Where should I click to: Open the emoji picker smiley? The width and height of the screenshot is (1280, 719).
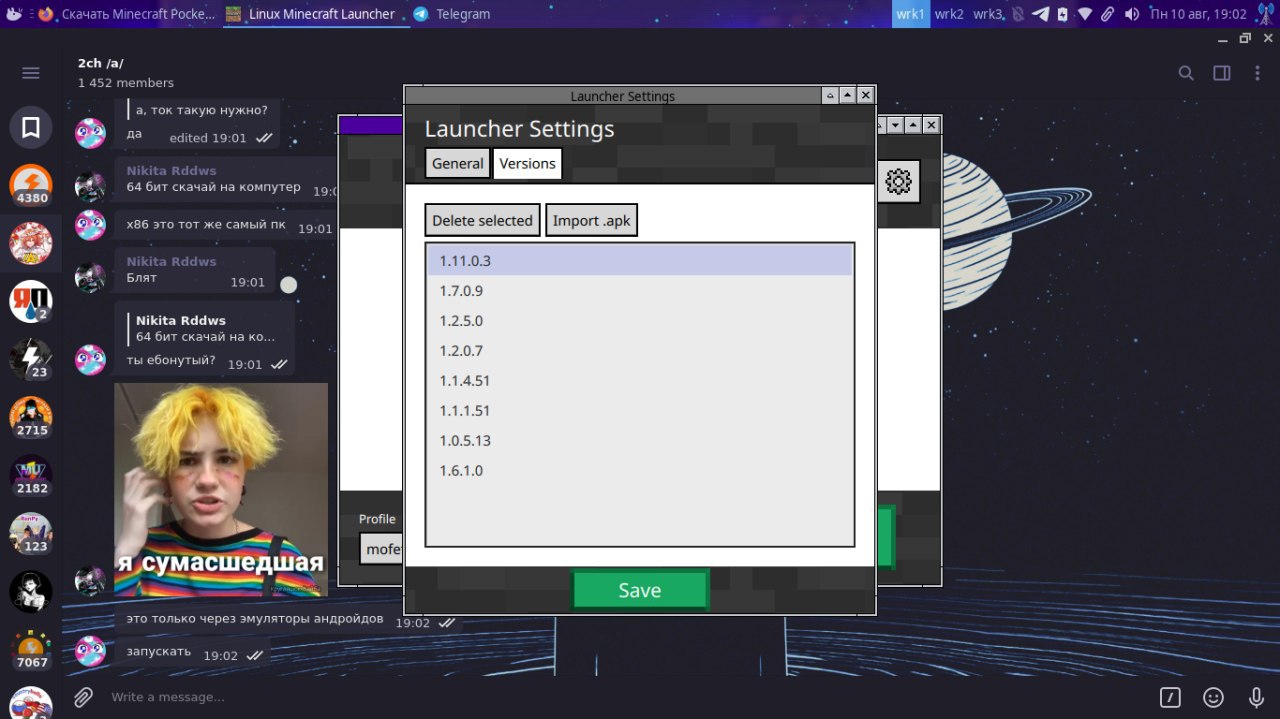1213,697
